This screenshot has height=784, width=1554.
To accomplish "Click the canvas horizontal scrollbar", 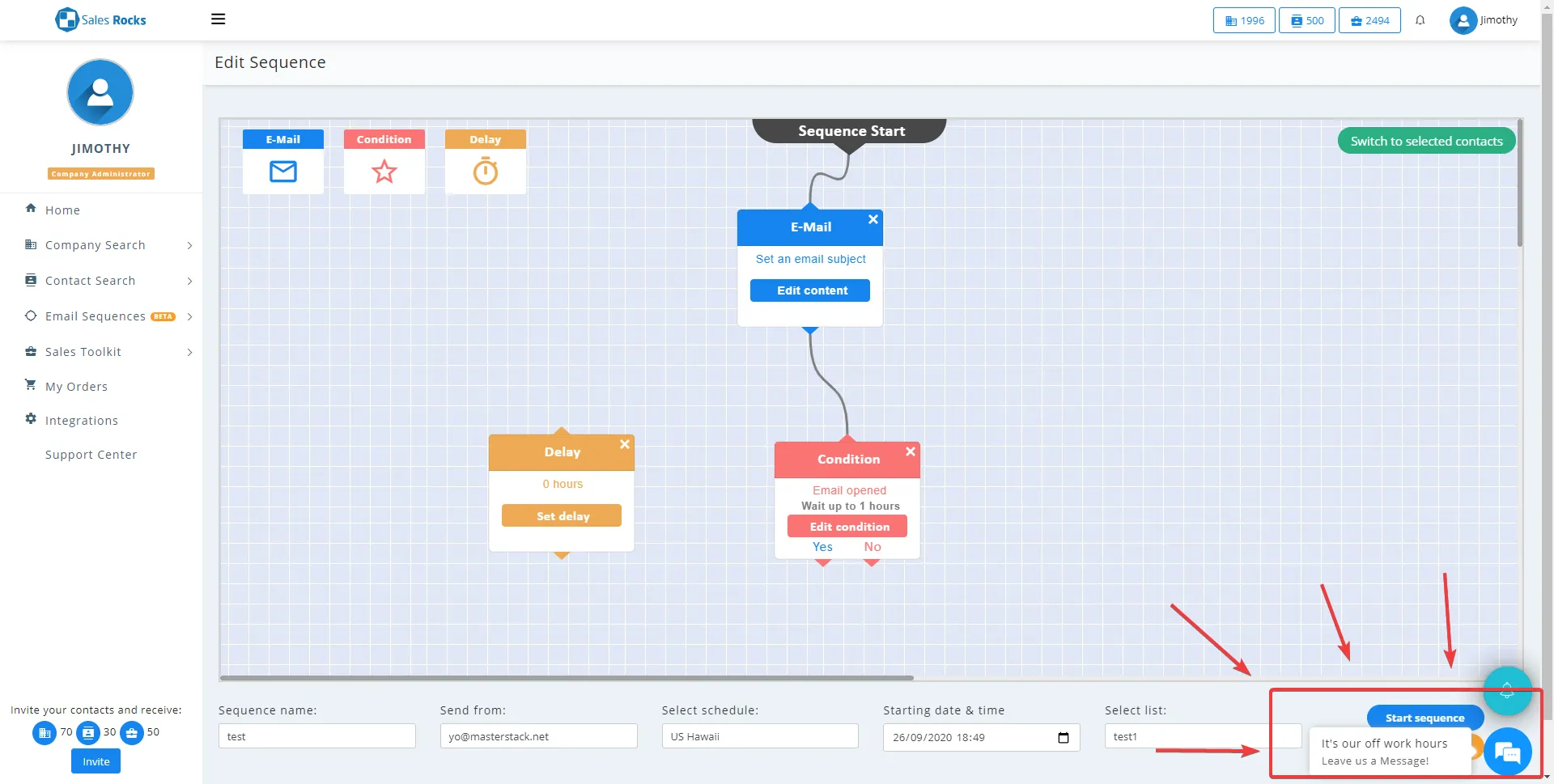I will click(x=567, y=678).
